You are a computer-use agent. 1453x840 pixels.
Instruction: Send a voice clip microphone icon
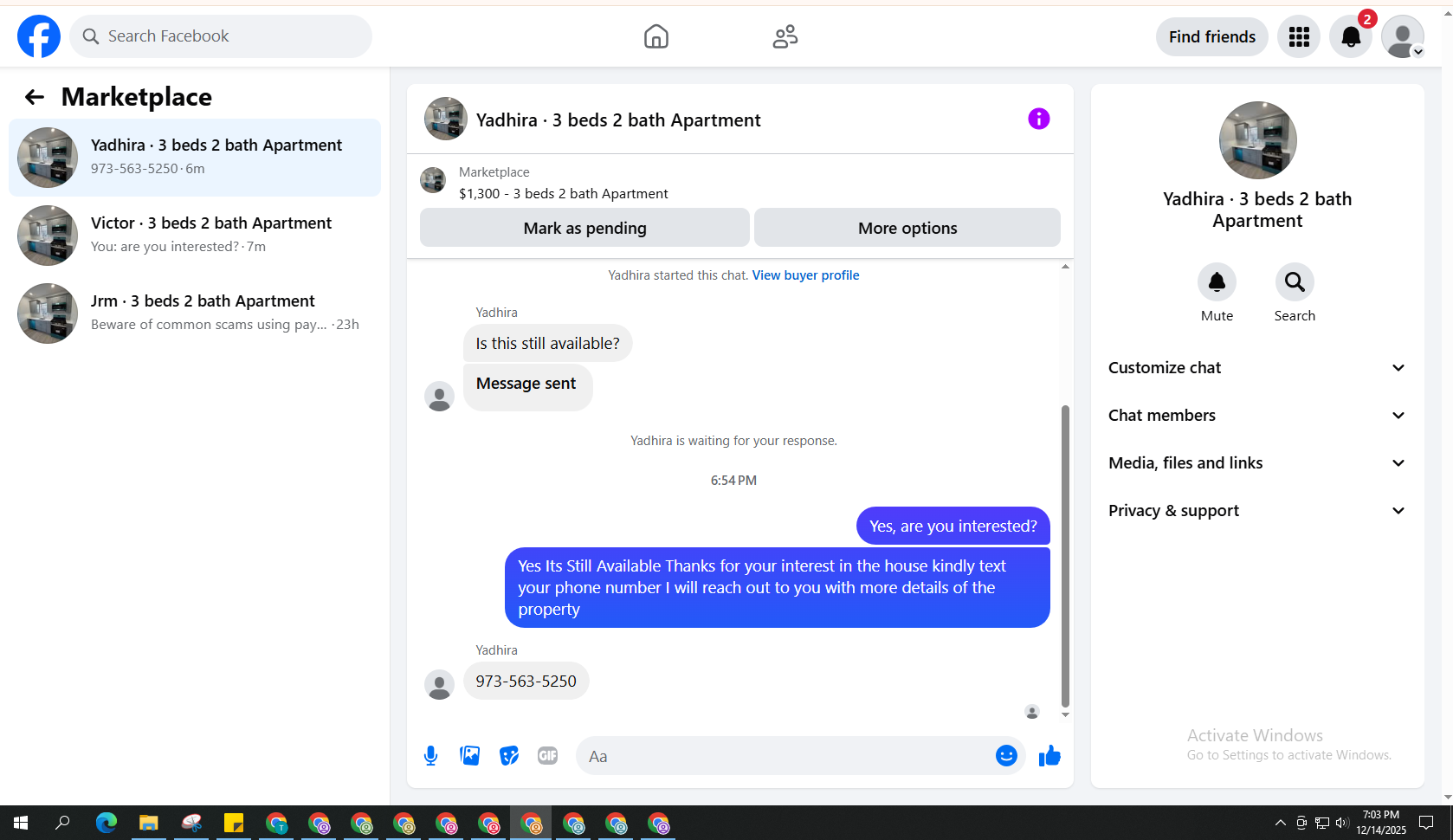[431, 756]
